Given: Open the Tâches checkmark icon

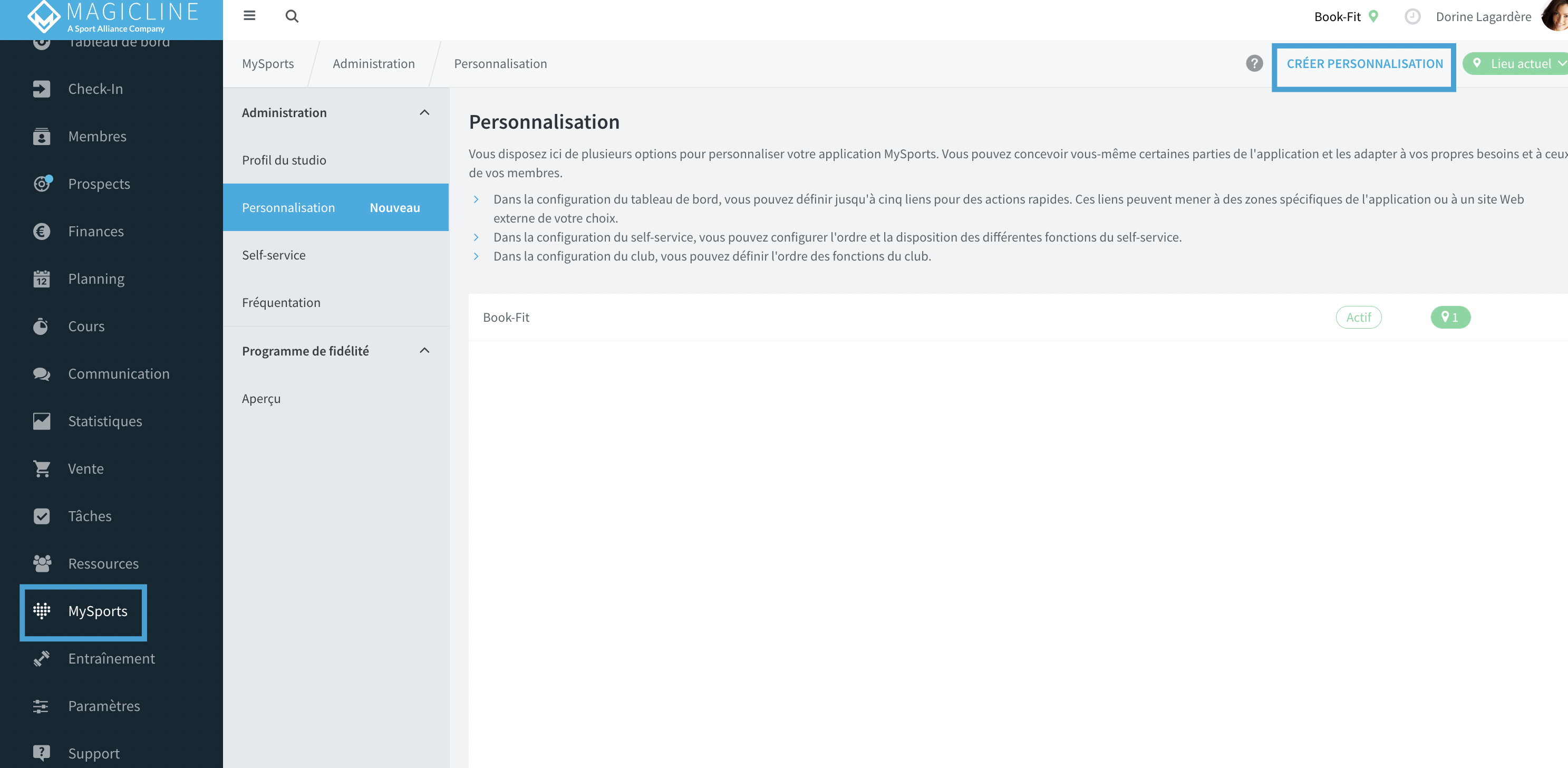Looking at the screenshot, I should (x=42, y=516).
